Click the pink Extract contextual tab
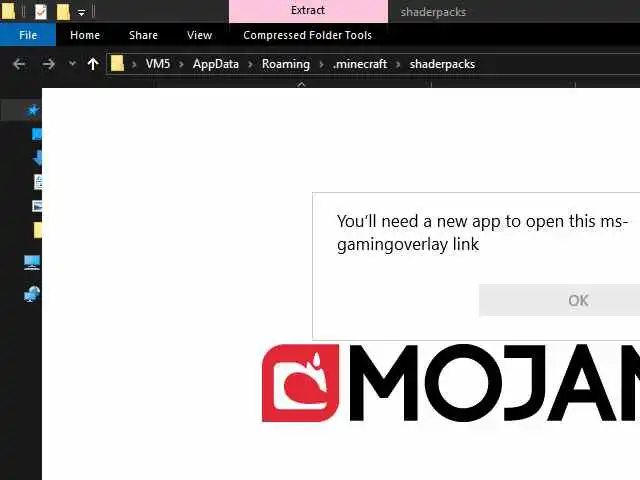The height and width of the screenshot is (480, 640). point(308,11)
